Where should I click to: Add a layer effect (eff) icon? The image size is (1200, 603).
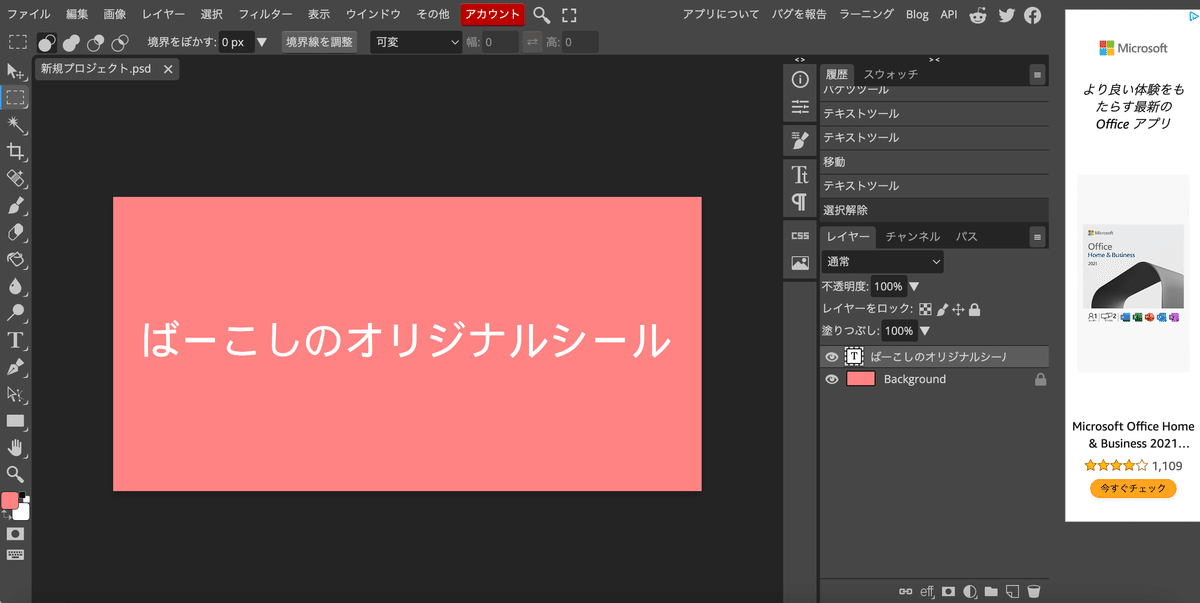[x=927, y=591]
